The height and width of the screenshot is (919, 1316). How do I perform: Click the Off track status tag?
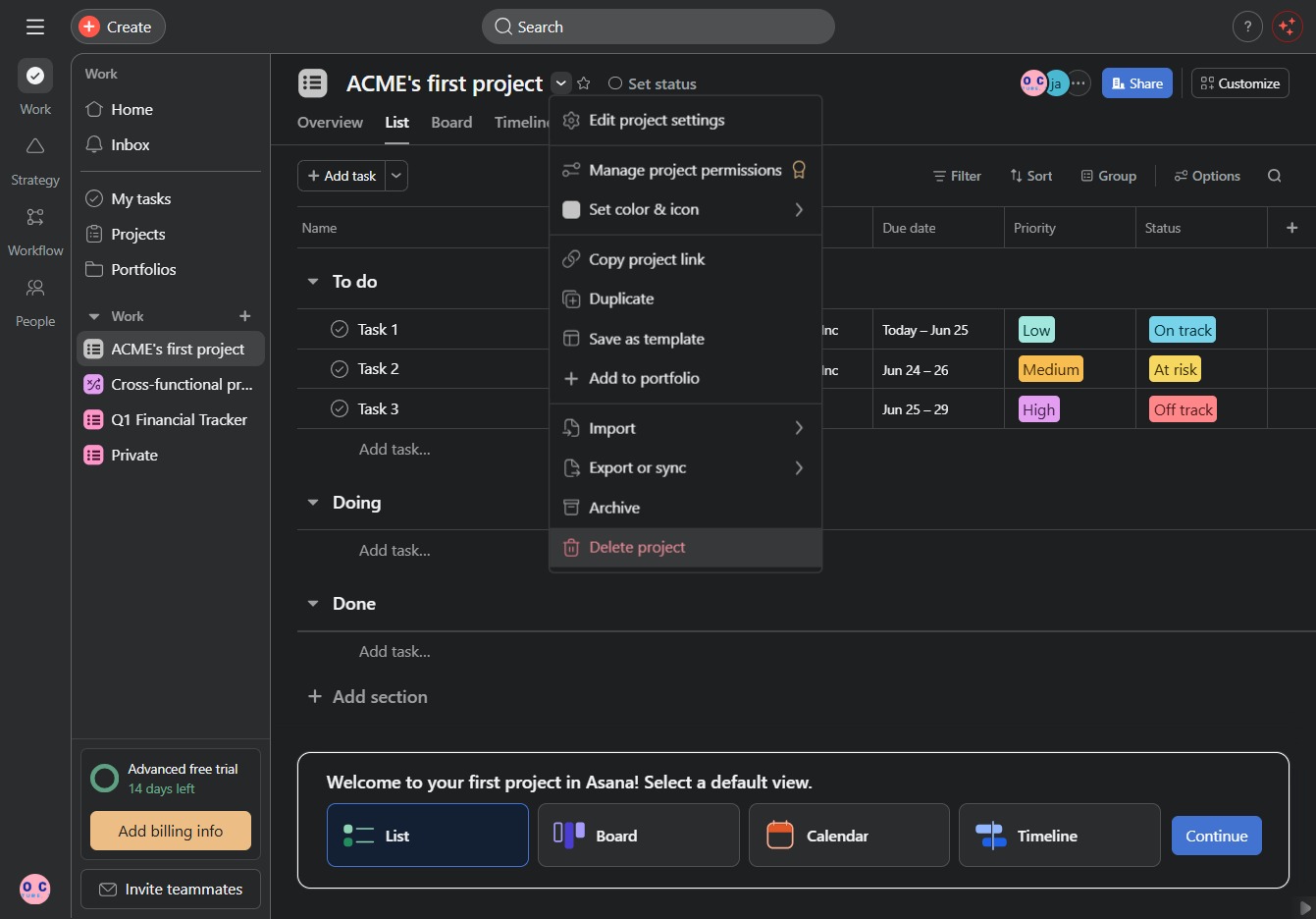[1183, 409]
